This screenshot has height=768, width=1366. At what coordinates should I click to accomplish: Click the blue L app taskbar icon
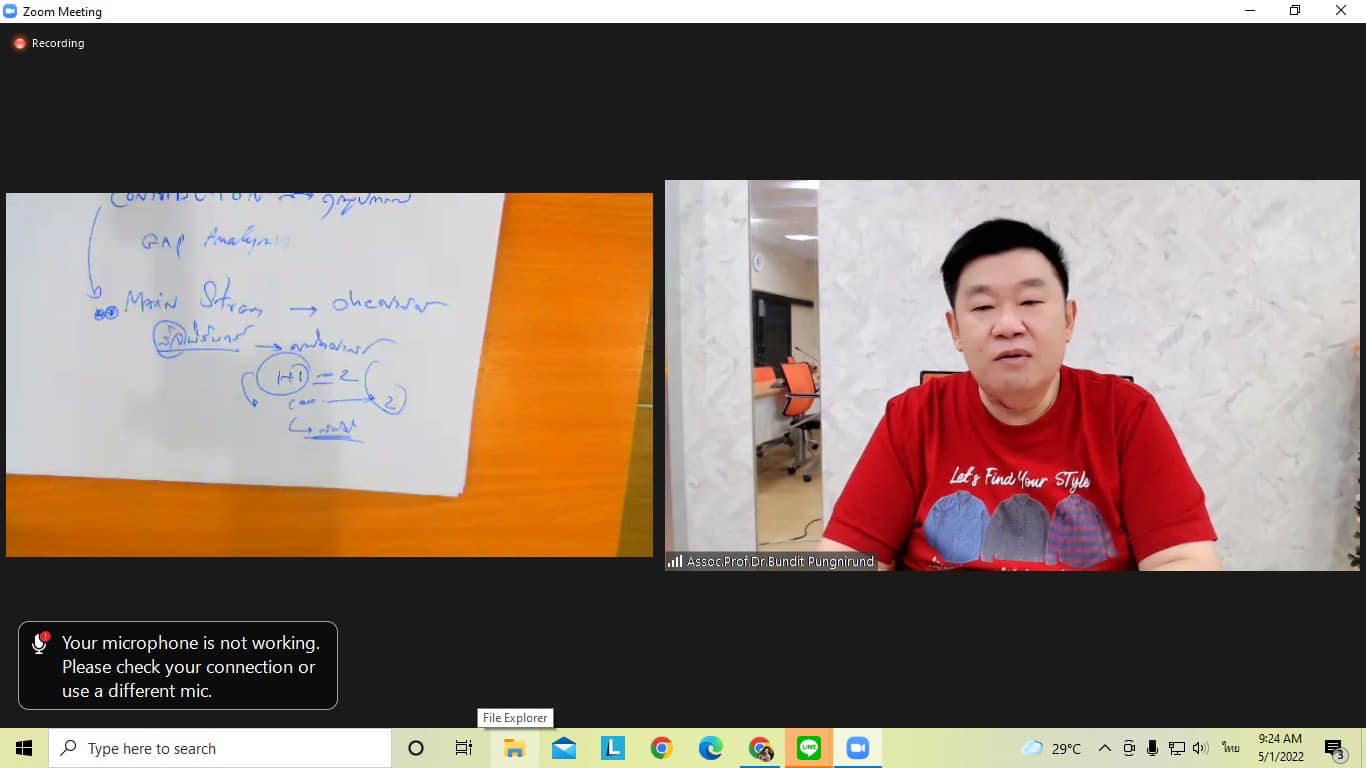point(612,748)
